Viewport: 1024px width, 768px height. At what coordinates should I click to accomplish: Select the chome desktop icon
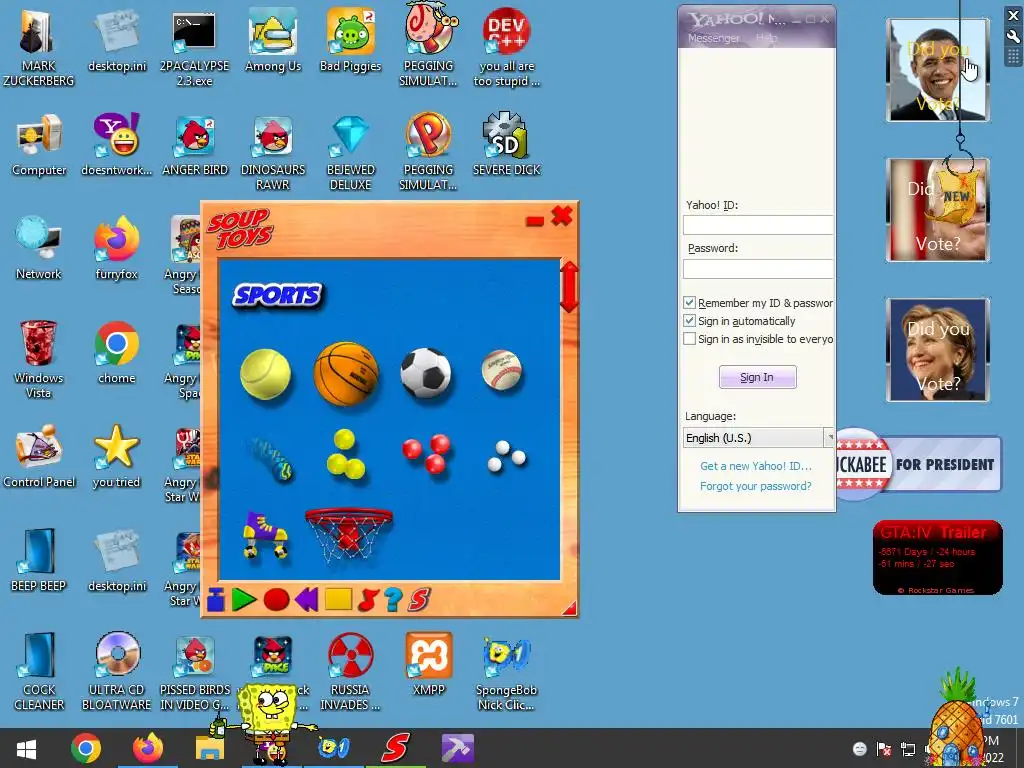click(x=117, y=354)
